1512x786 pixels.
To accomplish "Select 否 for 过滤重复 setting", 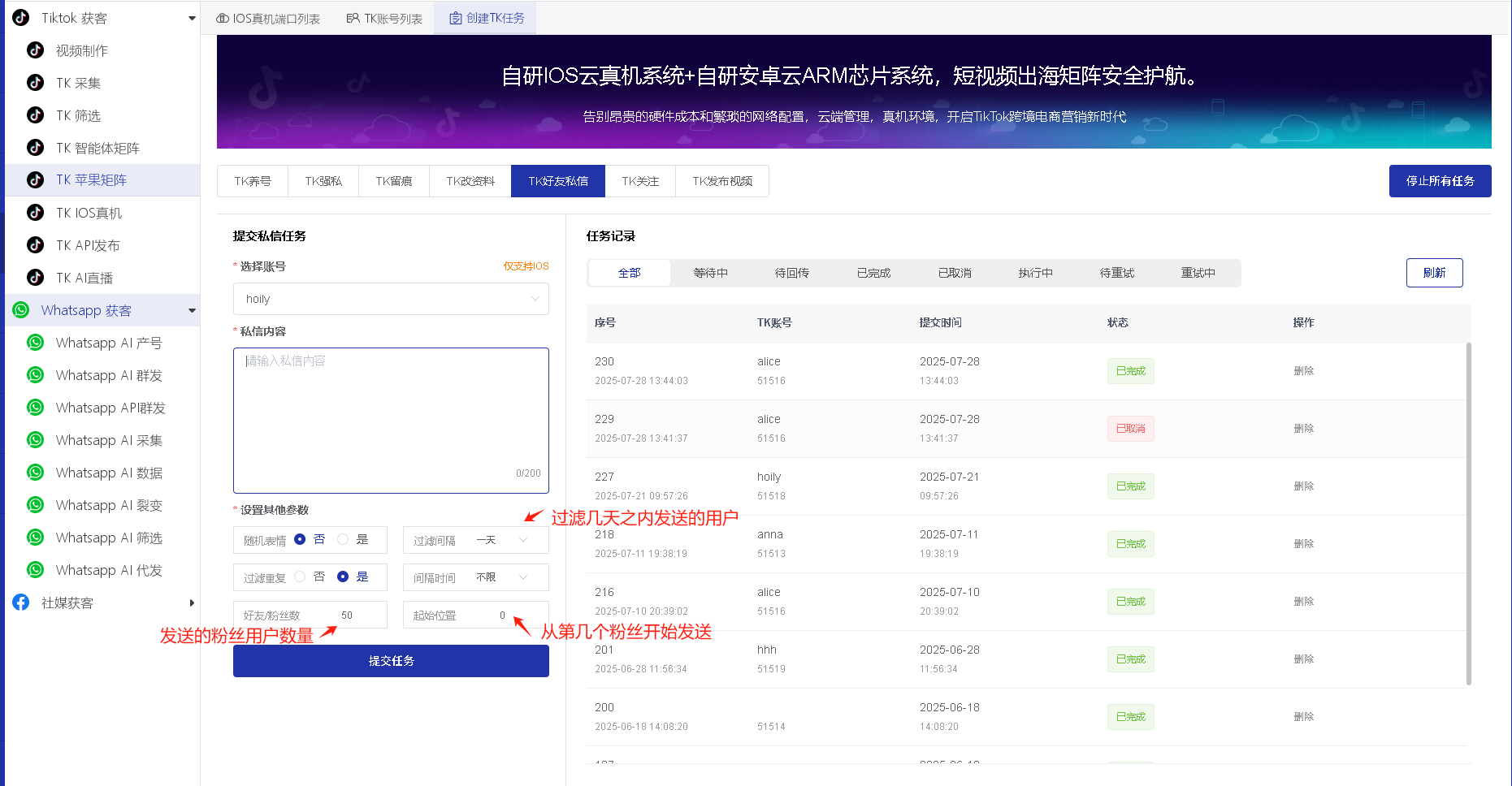I will (299, 577).
